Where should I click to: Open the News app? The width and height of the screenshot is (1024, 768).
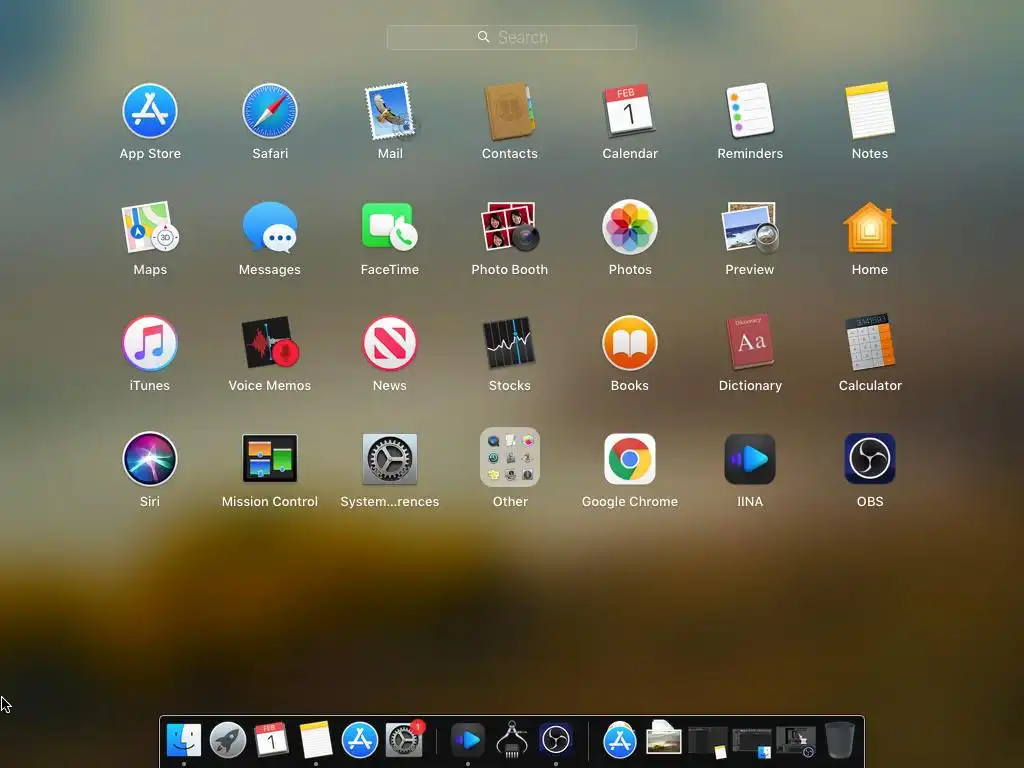pyautogui.click(x=390, y=343)
